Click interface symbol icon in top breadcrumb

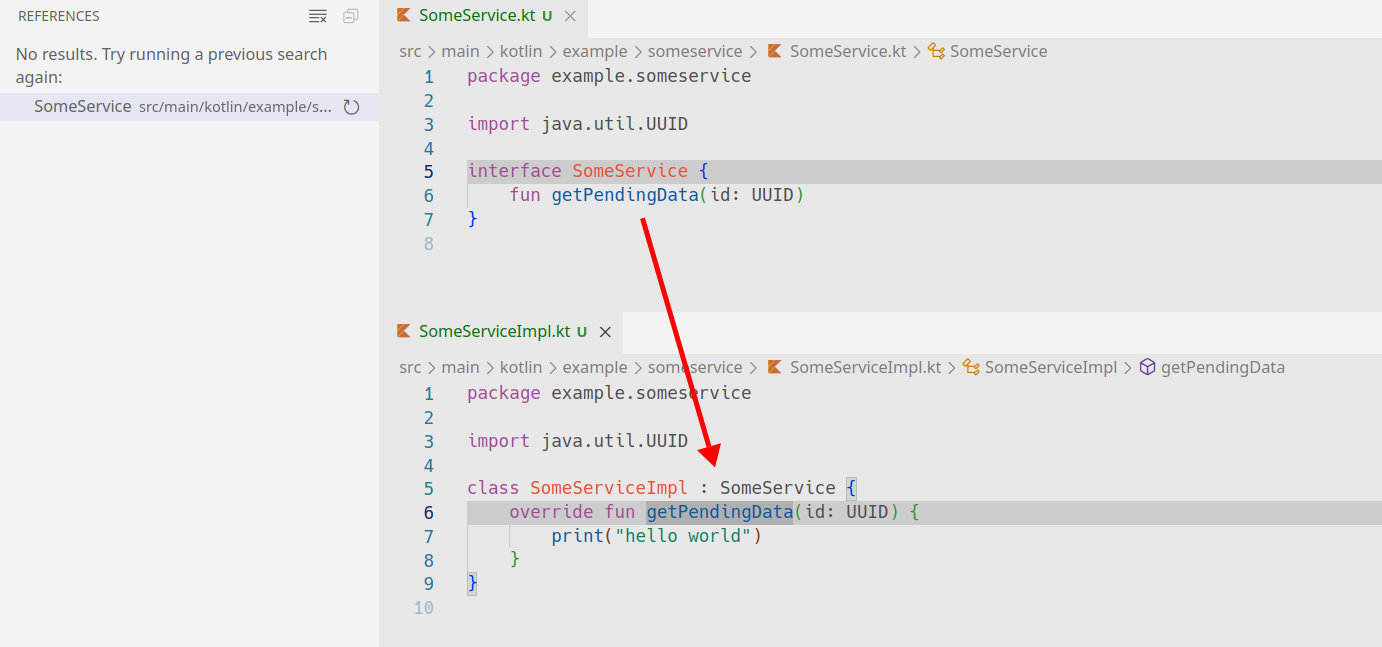pos(936,51)
